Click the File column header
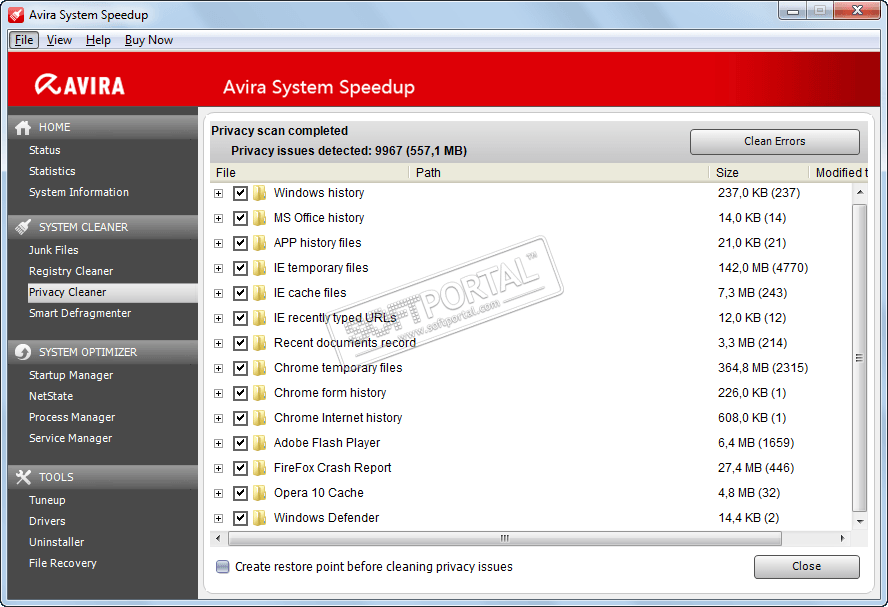Screen dimensions: 888x607 310,173
